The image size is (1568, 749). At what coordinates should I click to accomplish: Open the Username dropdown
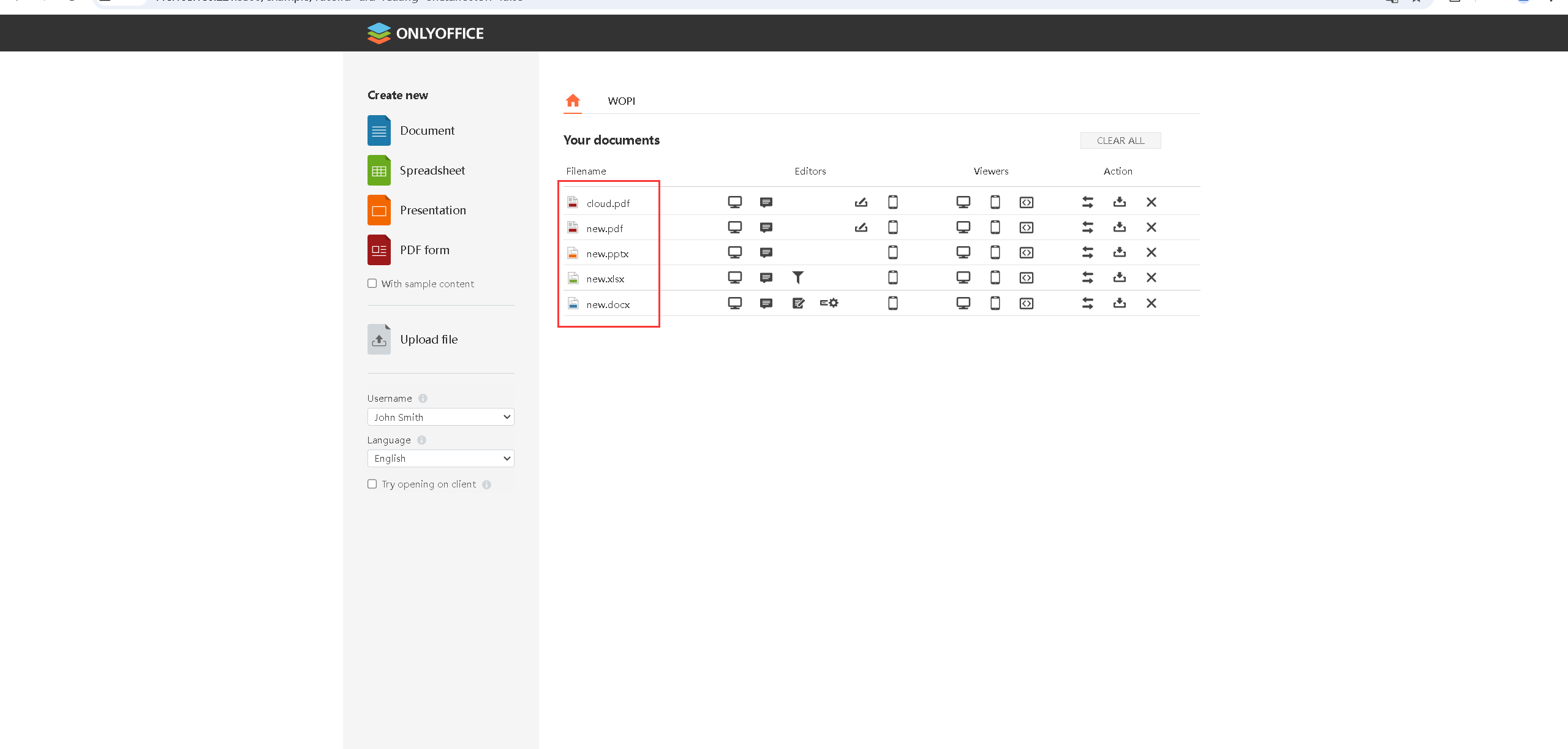pyautogui.click(x=440, y=417)
